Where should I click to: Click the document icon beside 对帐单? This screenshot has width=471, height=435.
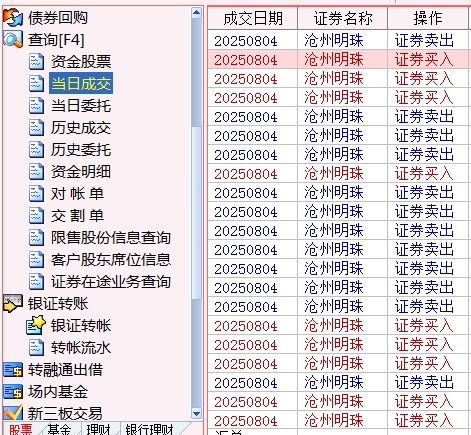[x=36, y=193]
